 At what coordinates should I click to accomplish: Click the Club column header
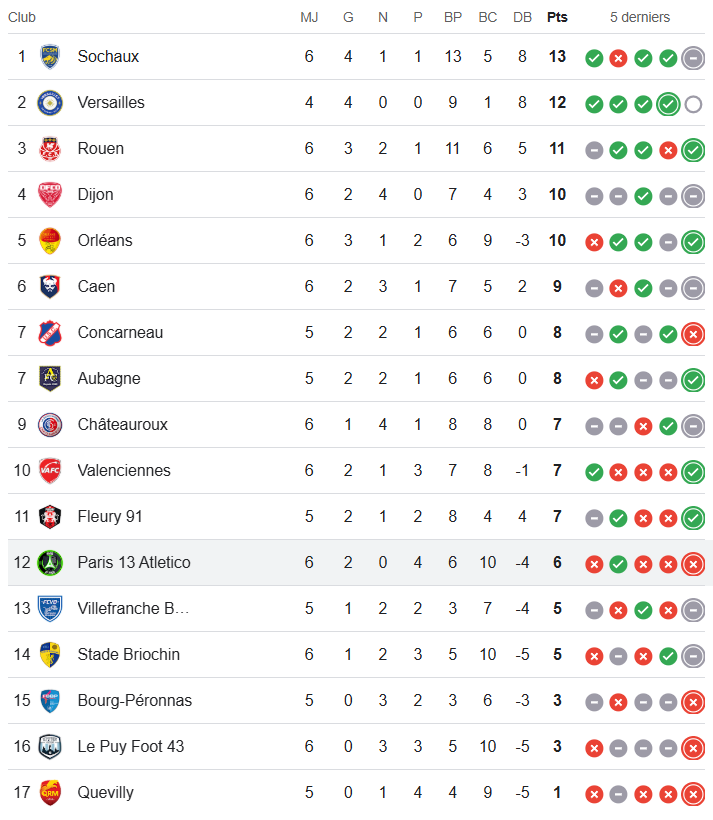coord(22,17)
